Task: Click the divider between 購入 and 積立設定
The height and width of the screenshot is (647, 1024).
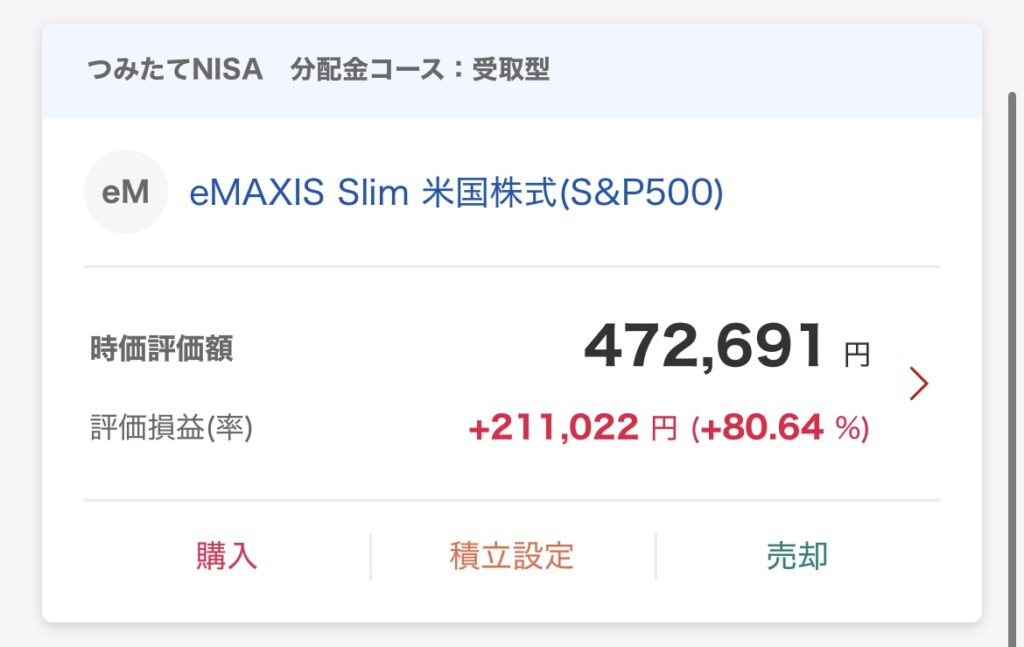Action: pyautogui.click(x=370, y=557)
